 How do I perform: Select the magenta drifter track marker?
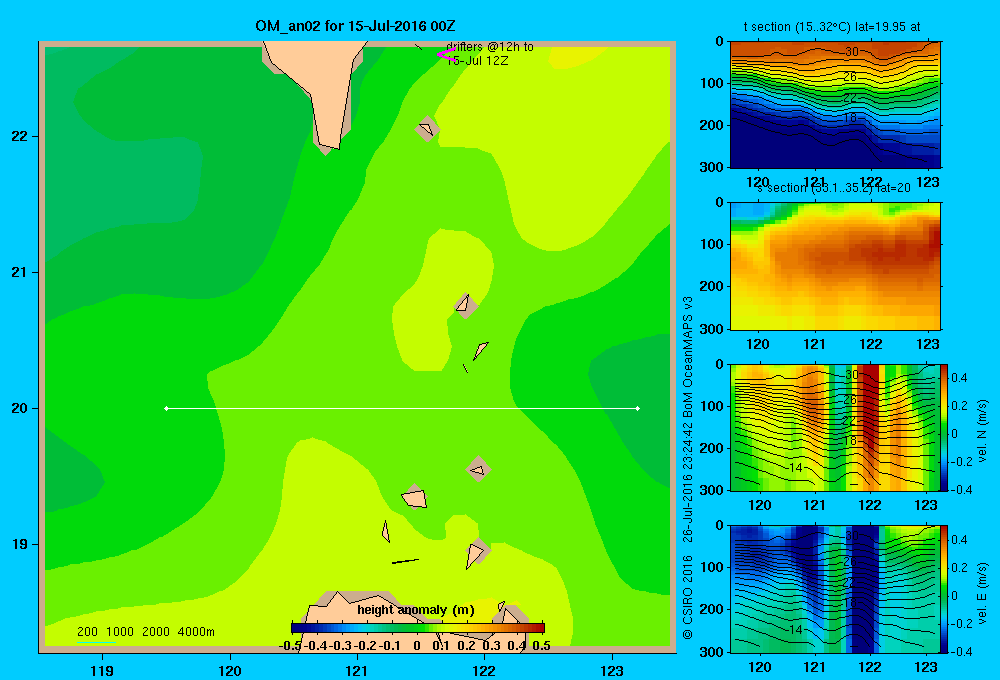(445, 55)
